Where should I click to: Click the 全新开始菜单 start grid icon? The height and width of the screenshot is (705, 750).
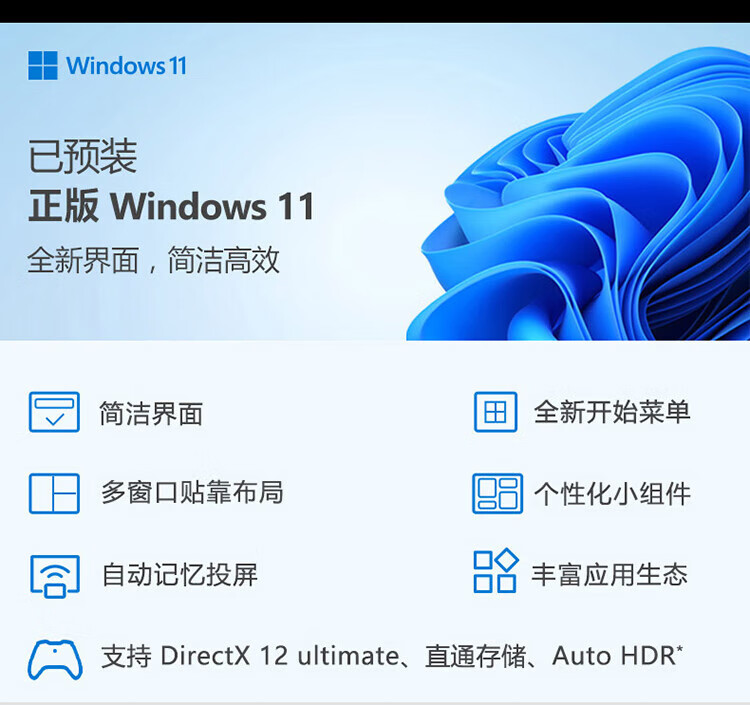click(x=496, y=412)
